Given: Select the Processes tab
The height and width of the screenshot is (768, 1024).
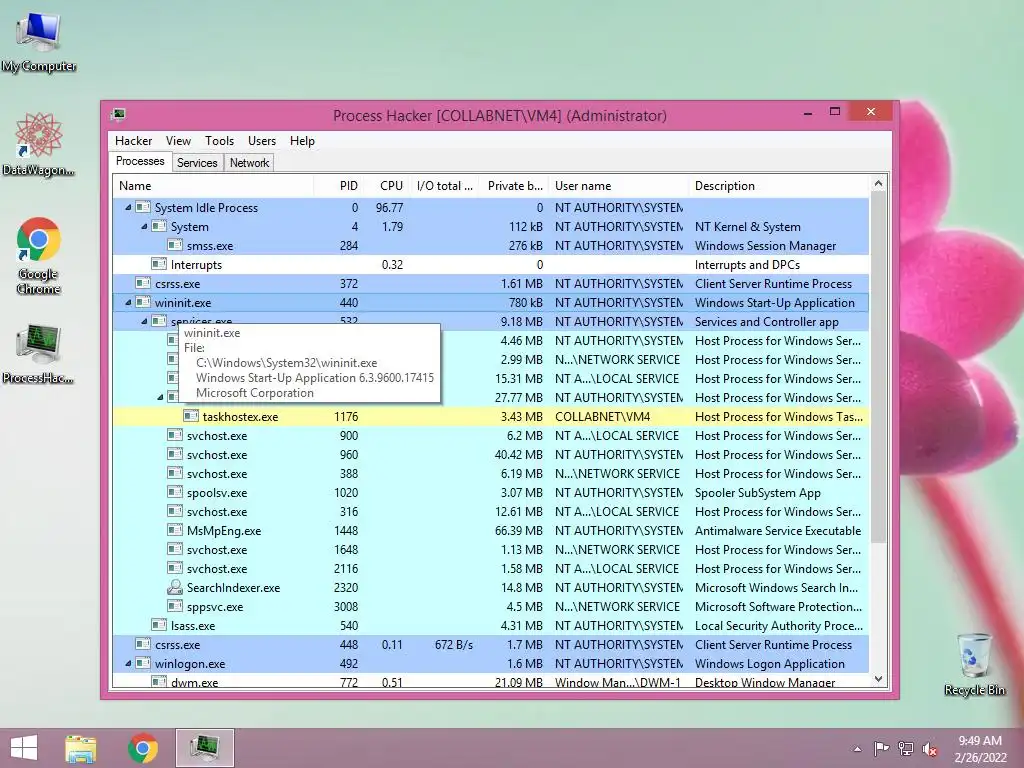Looking at the screenshot, I should point(140,161).
